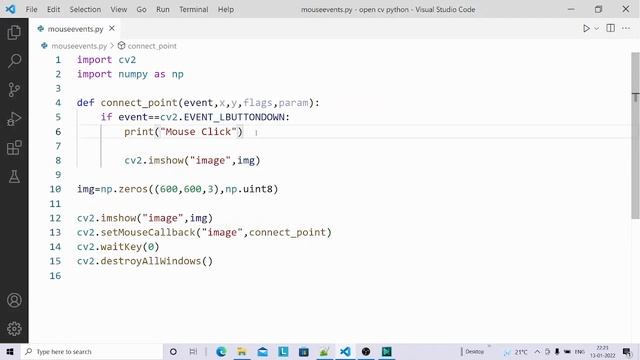Viewport: 640px width, 360px height.
Task: Open the 'L' app on taskbar
Action: pyautogui.click(x=283, y=351)
